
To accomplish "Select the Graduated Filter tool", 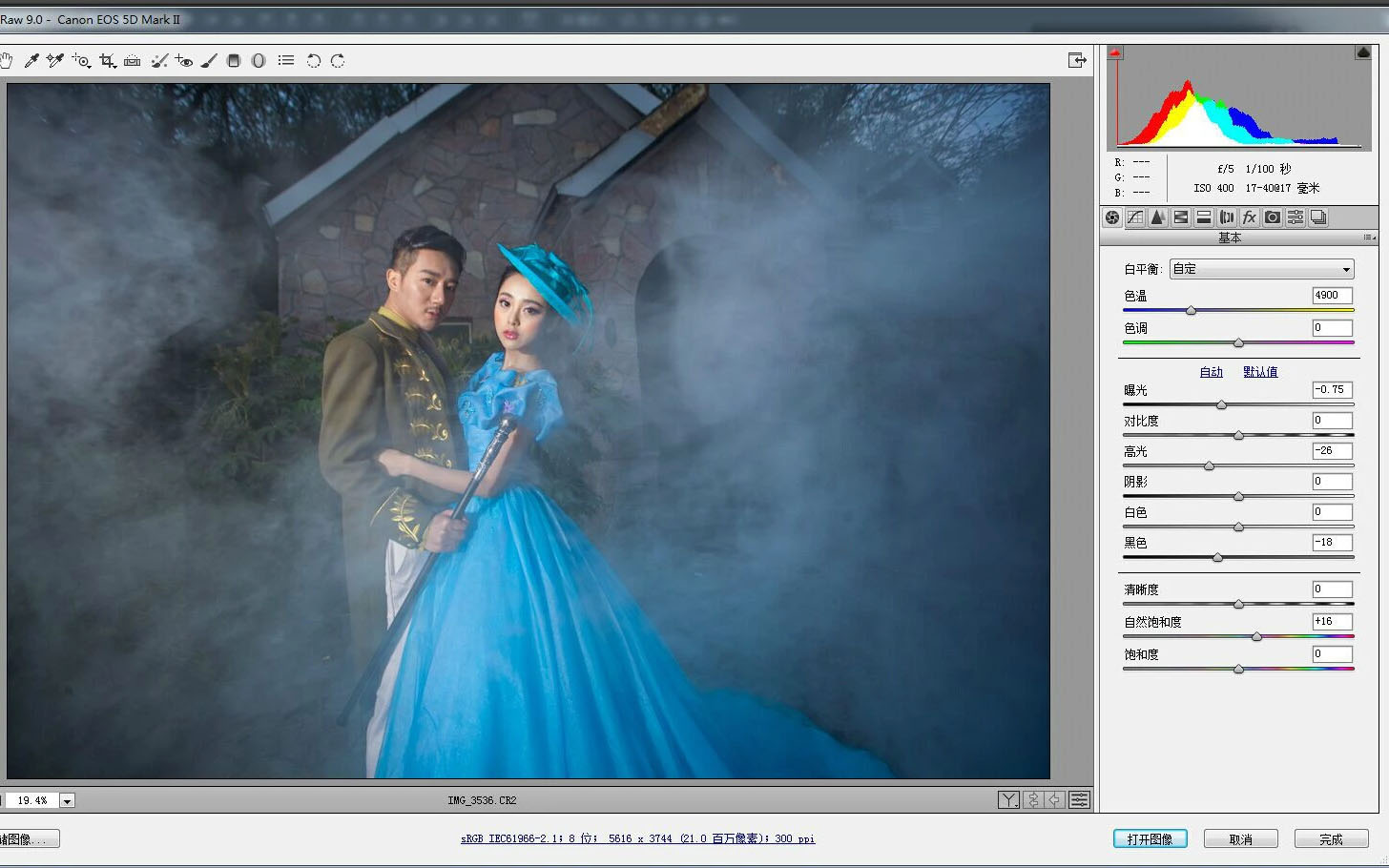I will [x=234, y=60].
